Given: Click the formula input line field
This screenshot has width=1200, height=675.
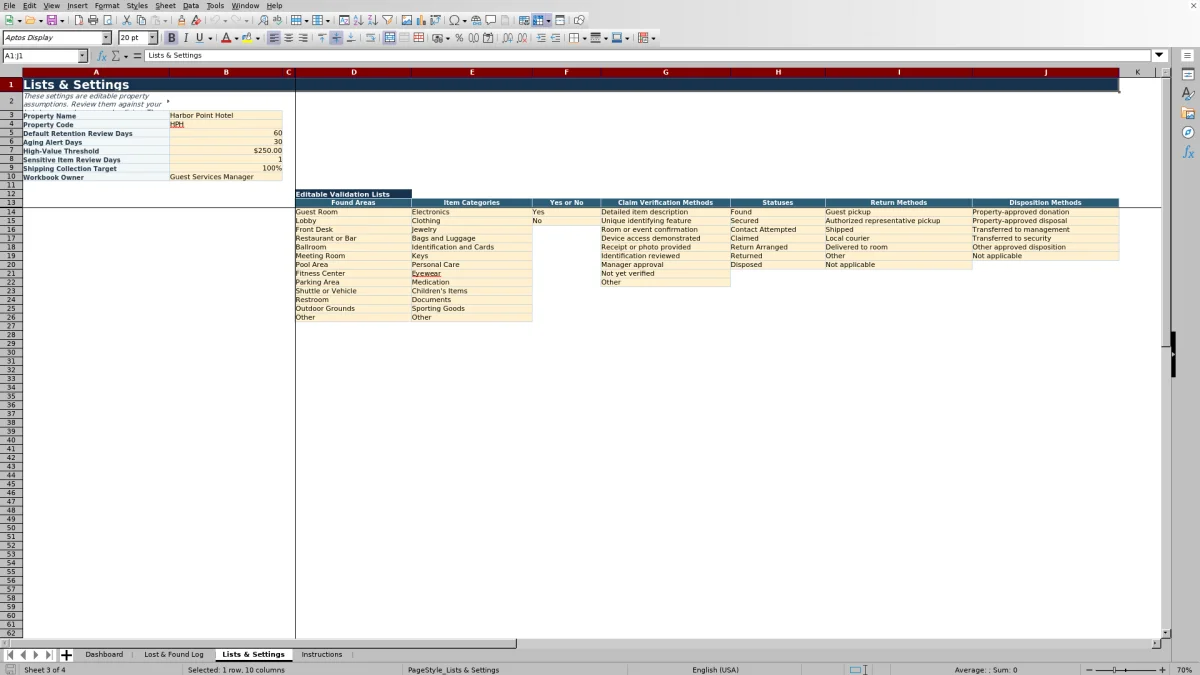Looking at the screenshot, I should [648, 56].
